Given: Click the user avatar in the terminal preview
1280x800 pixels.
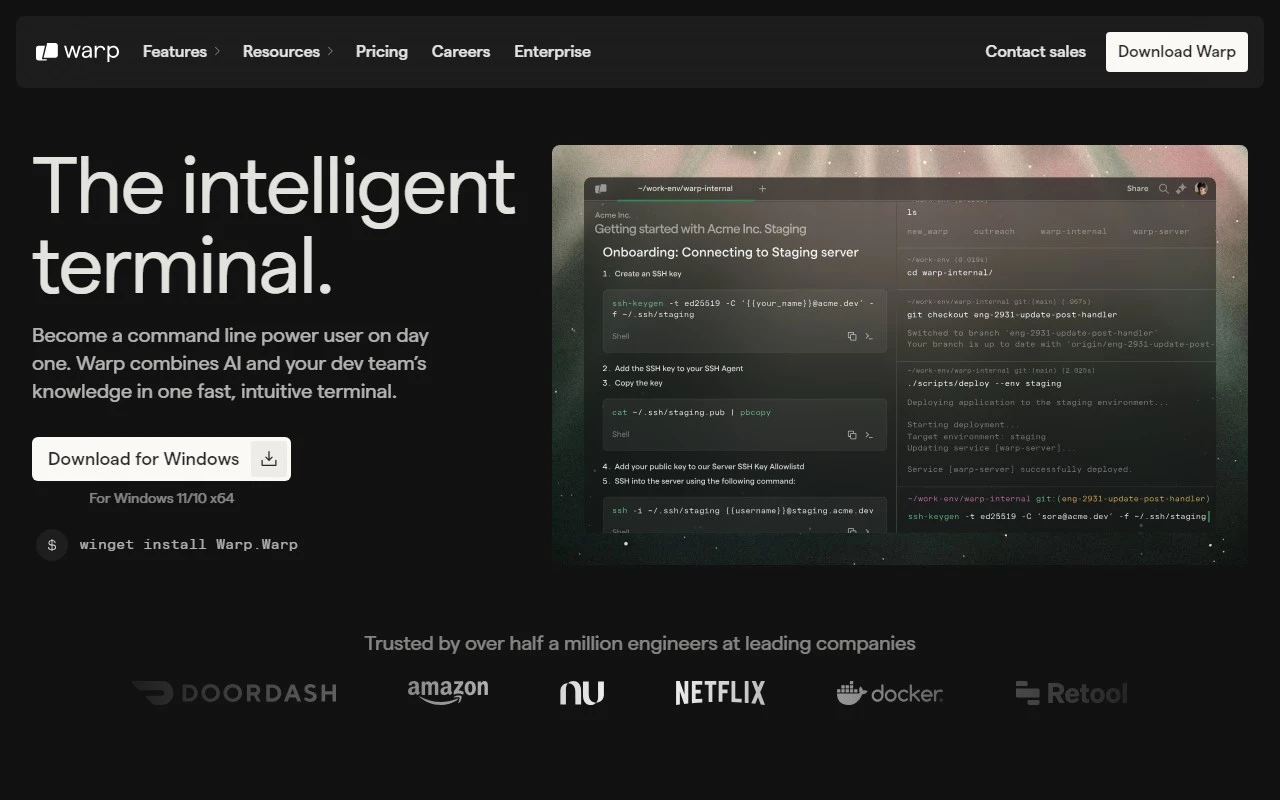Looking at the screenshot, I should tap(1201, 188).
